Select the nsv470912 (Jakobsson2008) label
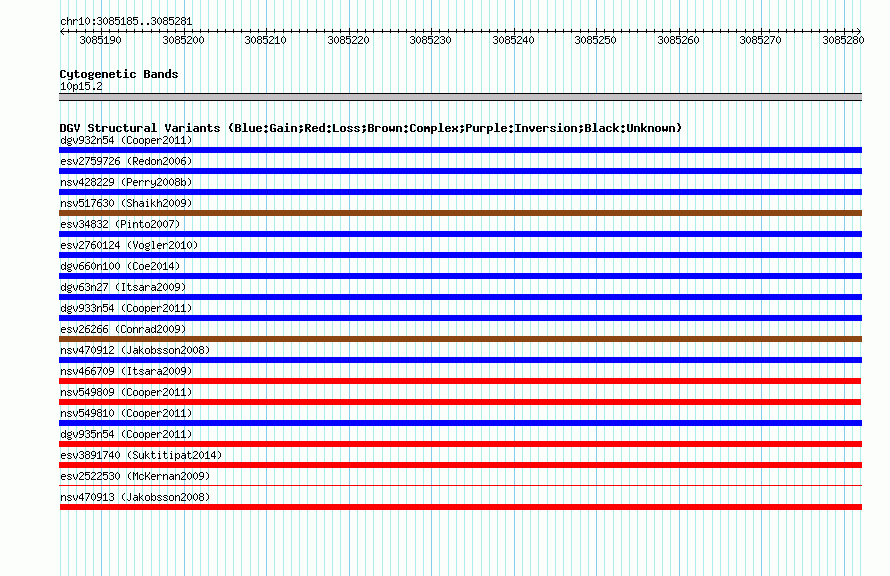890x576 pixels. 135,350
